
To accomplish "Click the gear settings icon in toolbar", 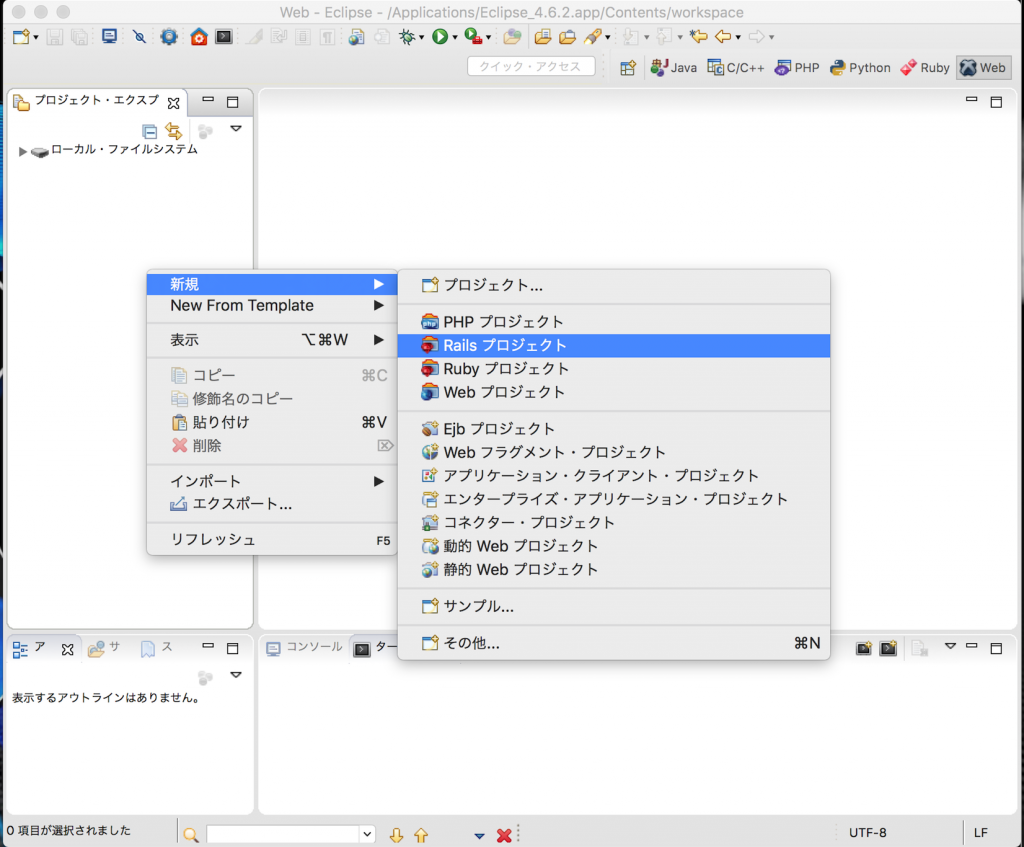I will 168,37.
